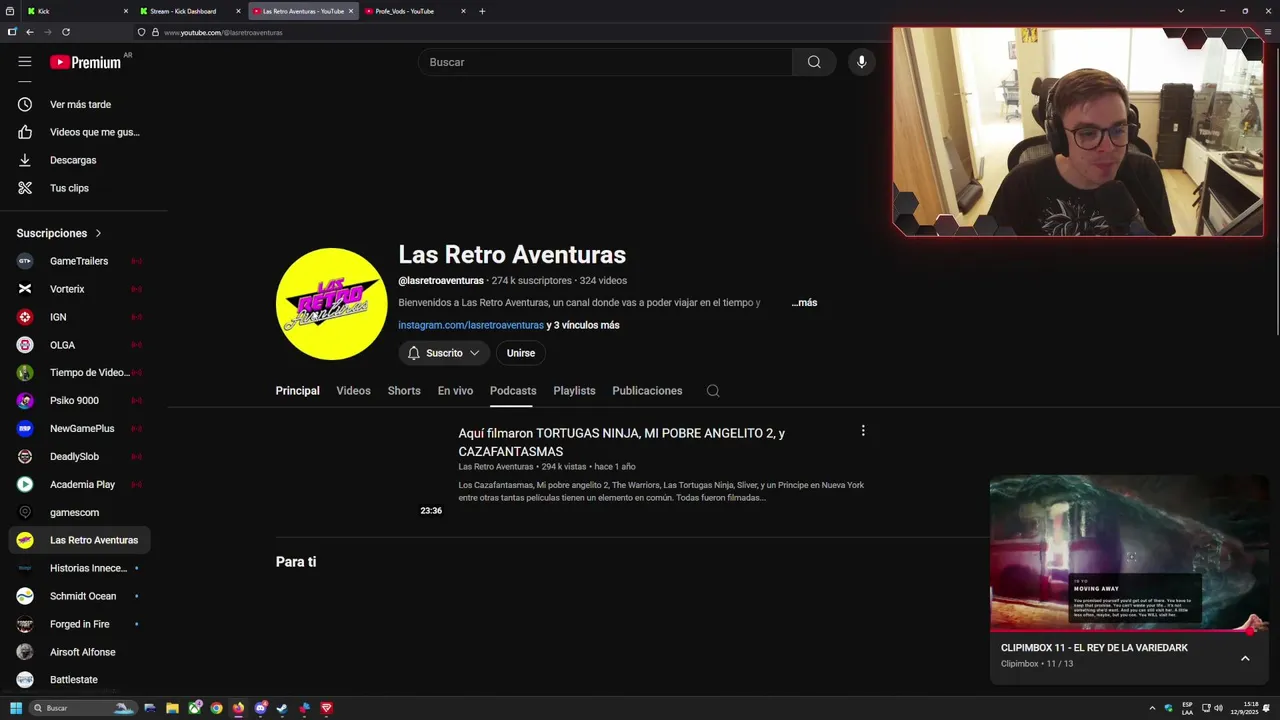Open the three-dot menu of the featured video

[863, 431]
